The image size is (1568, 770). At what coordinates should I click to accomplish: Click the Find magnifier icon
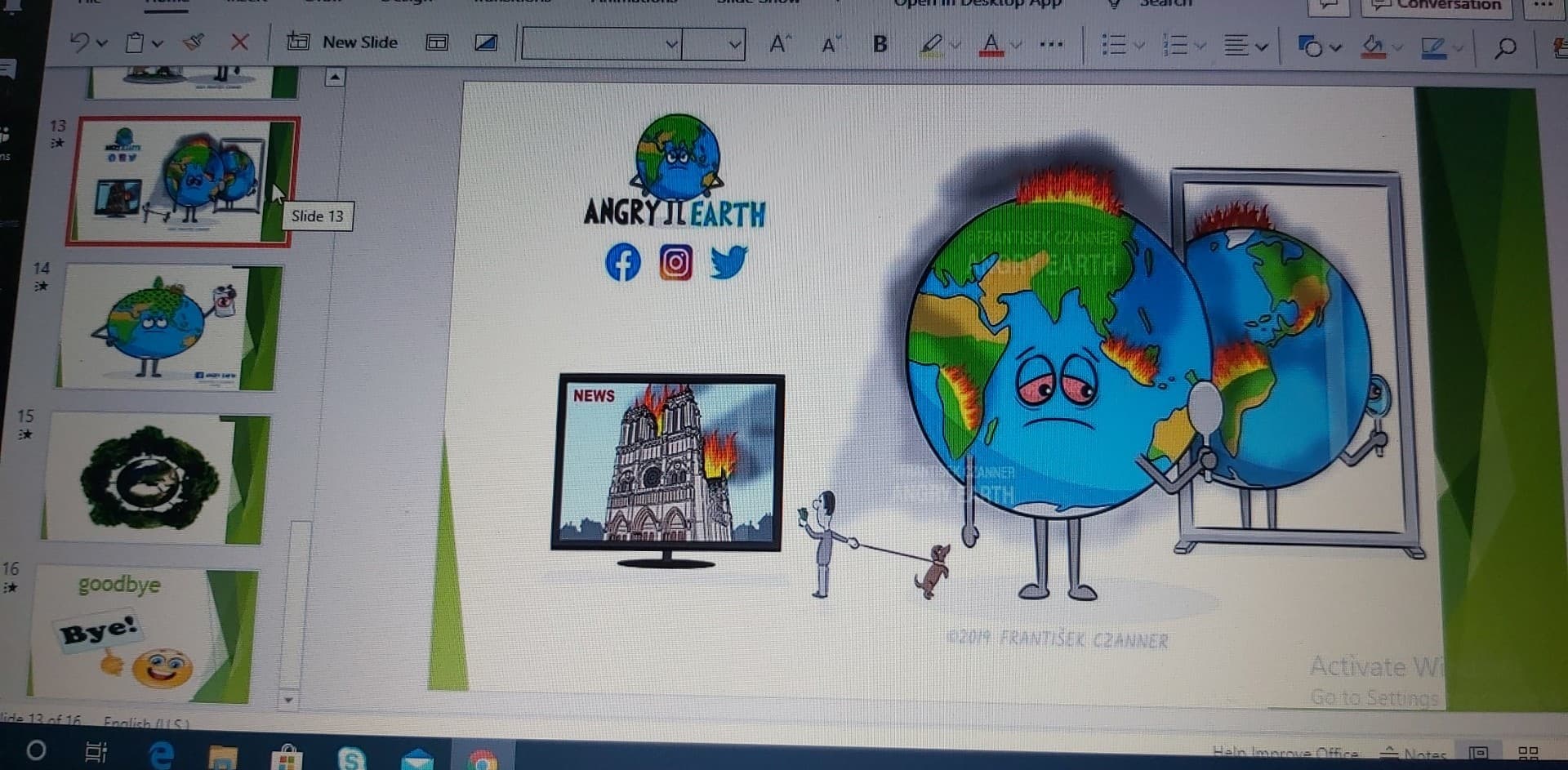1505,48
